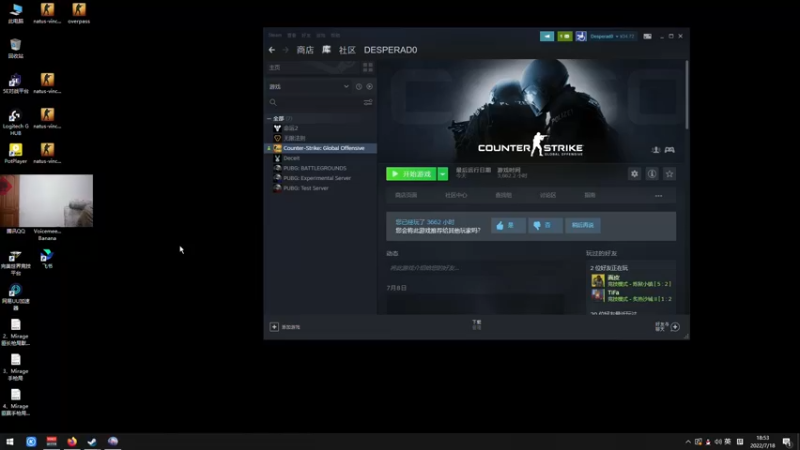Screen dimensions: 800x450
Task: Click the Steam forward navigation arrow
Action: pyautogui.click(x=286, y=50)
